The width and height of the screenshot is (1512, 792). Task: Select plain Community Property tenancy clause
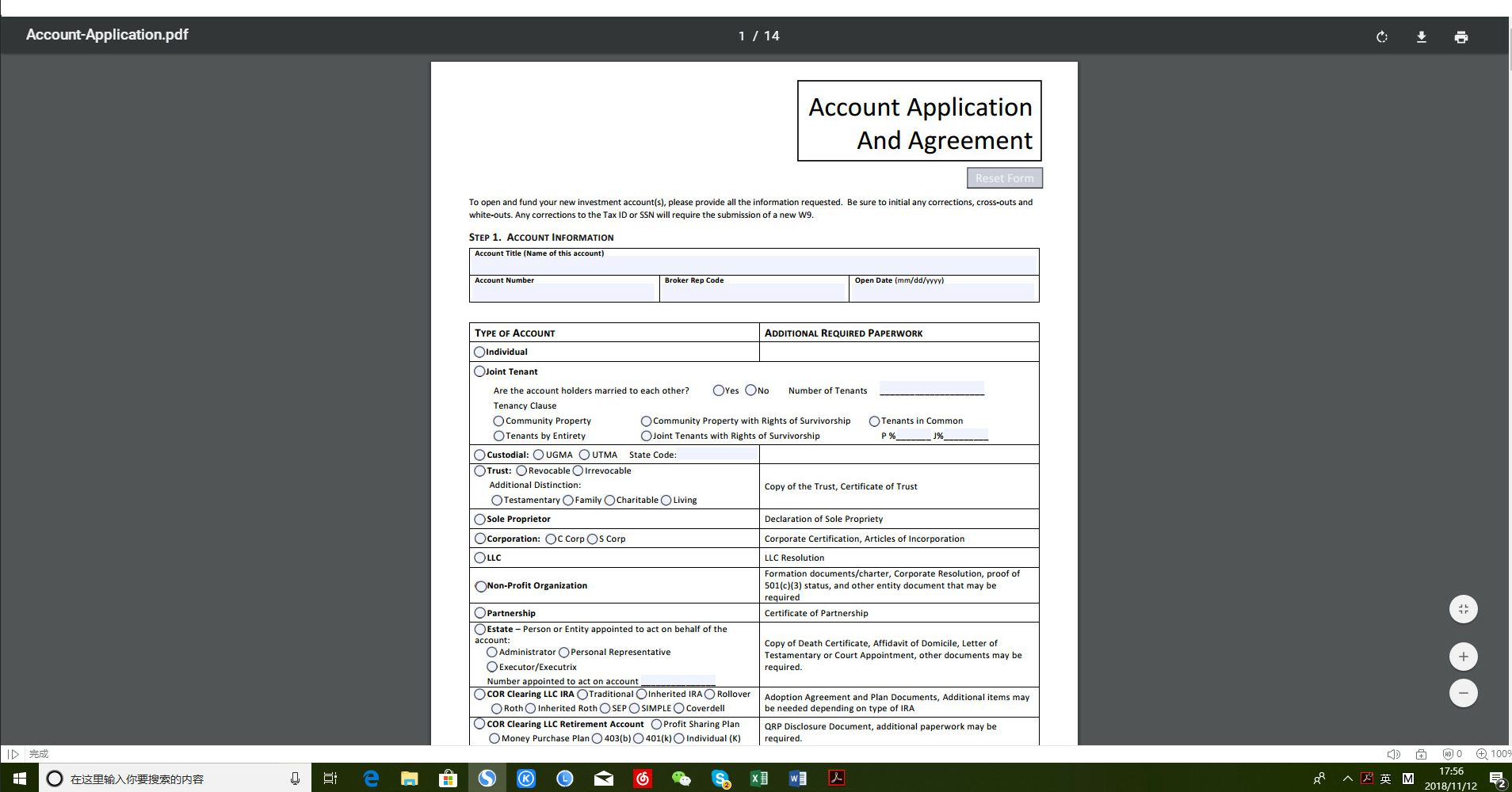(498, 421)
